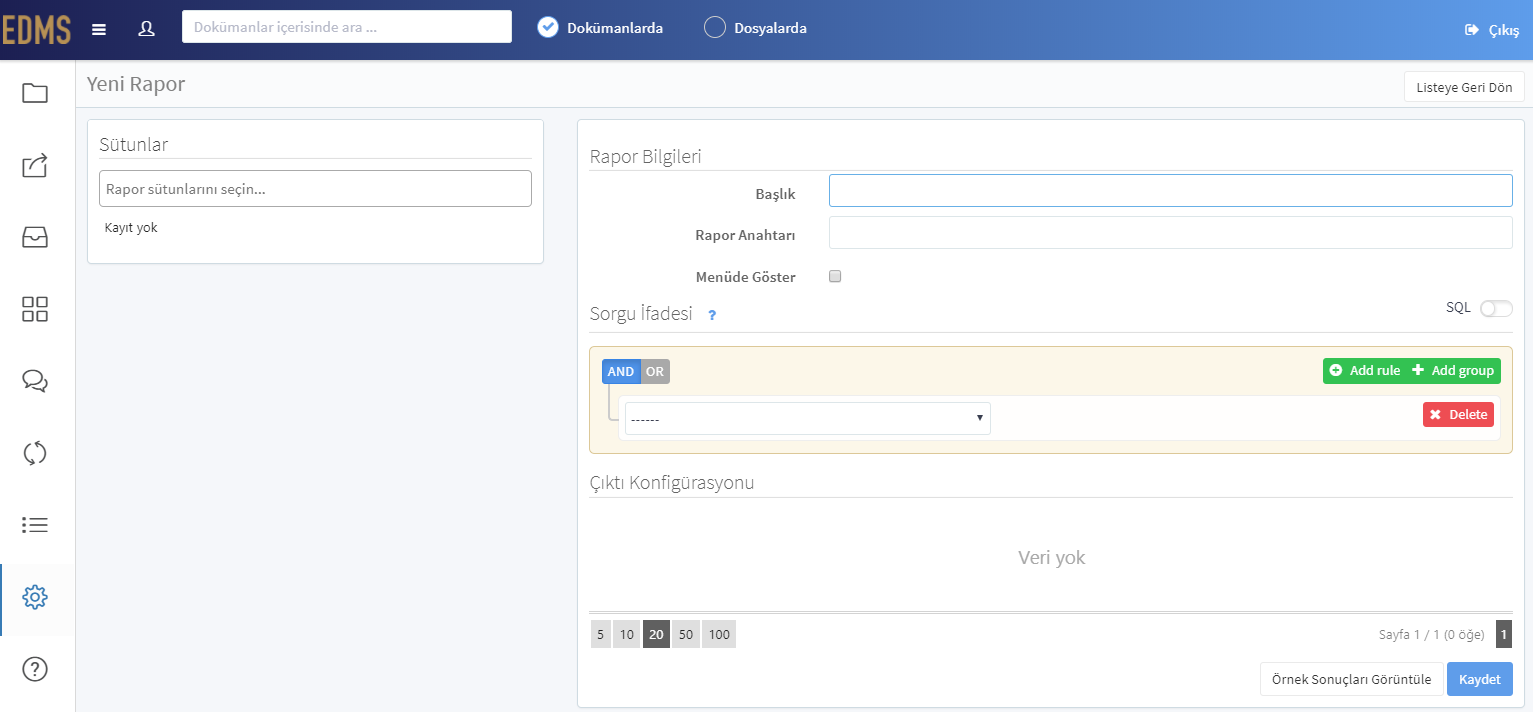Click the circular sync arrows icon
1533x712 pixels.
click(35, 453)
